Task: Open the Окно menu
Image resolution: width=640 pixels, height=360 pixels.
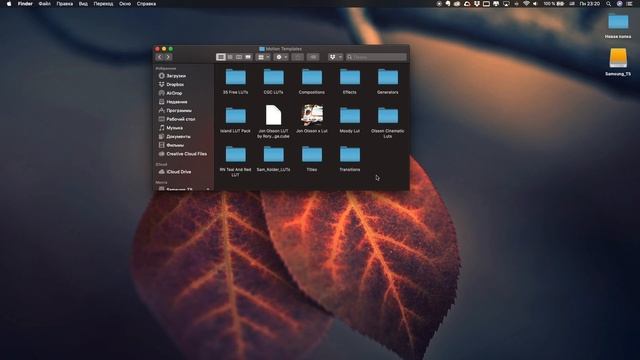Action: (x=125, y=4)
